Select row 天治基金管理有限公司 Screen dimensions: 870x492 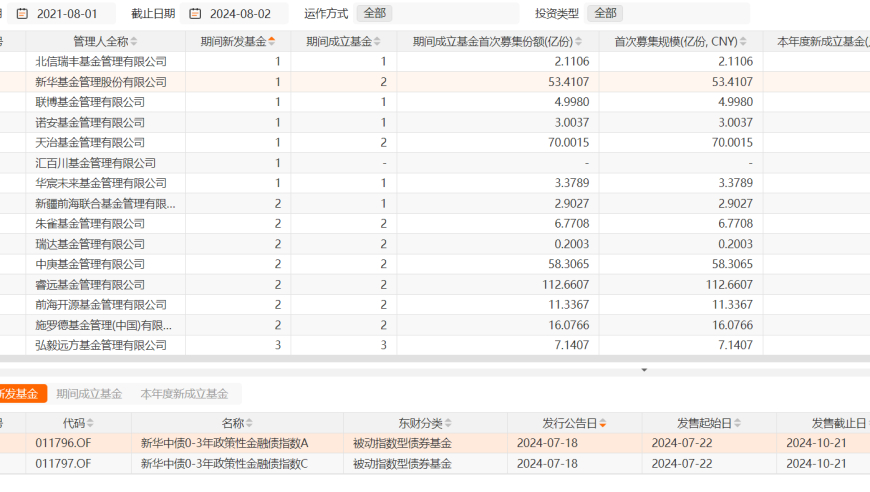click(435, 143)
